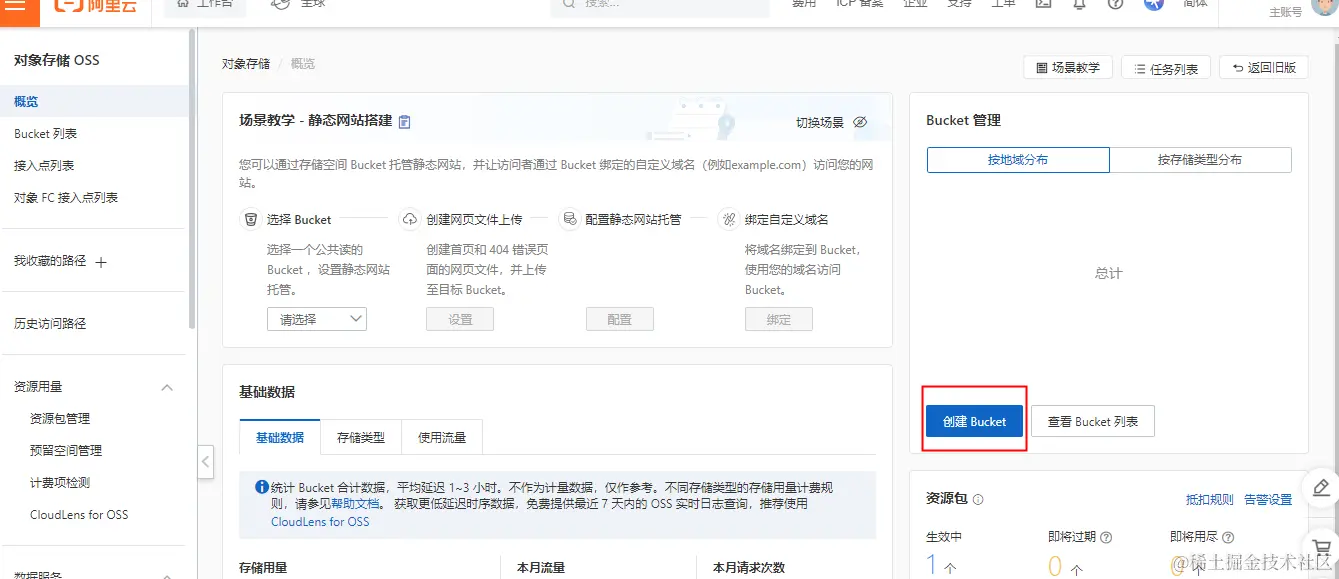Click the 本月请求次数 column heading
1339x579 pixels.
click(749, 568)
